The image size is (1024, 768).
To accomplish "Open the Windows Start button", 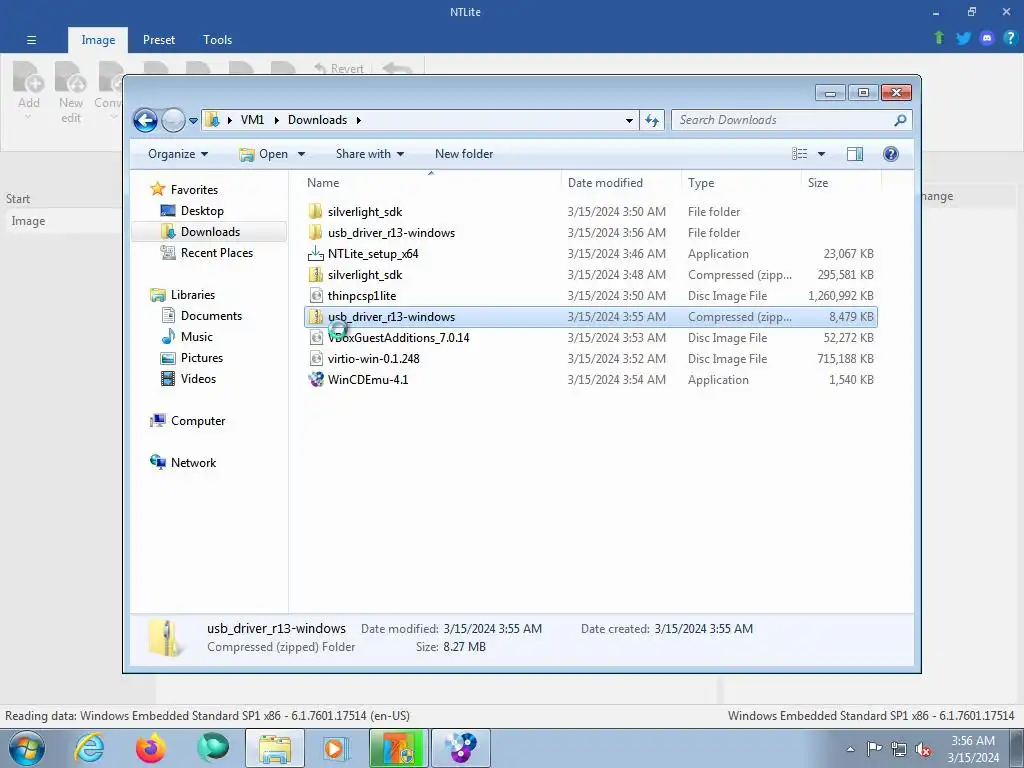I will click(26, 748).
